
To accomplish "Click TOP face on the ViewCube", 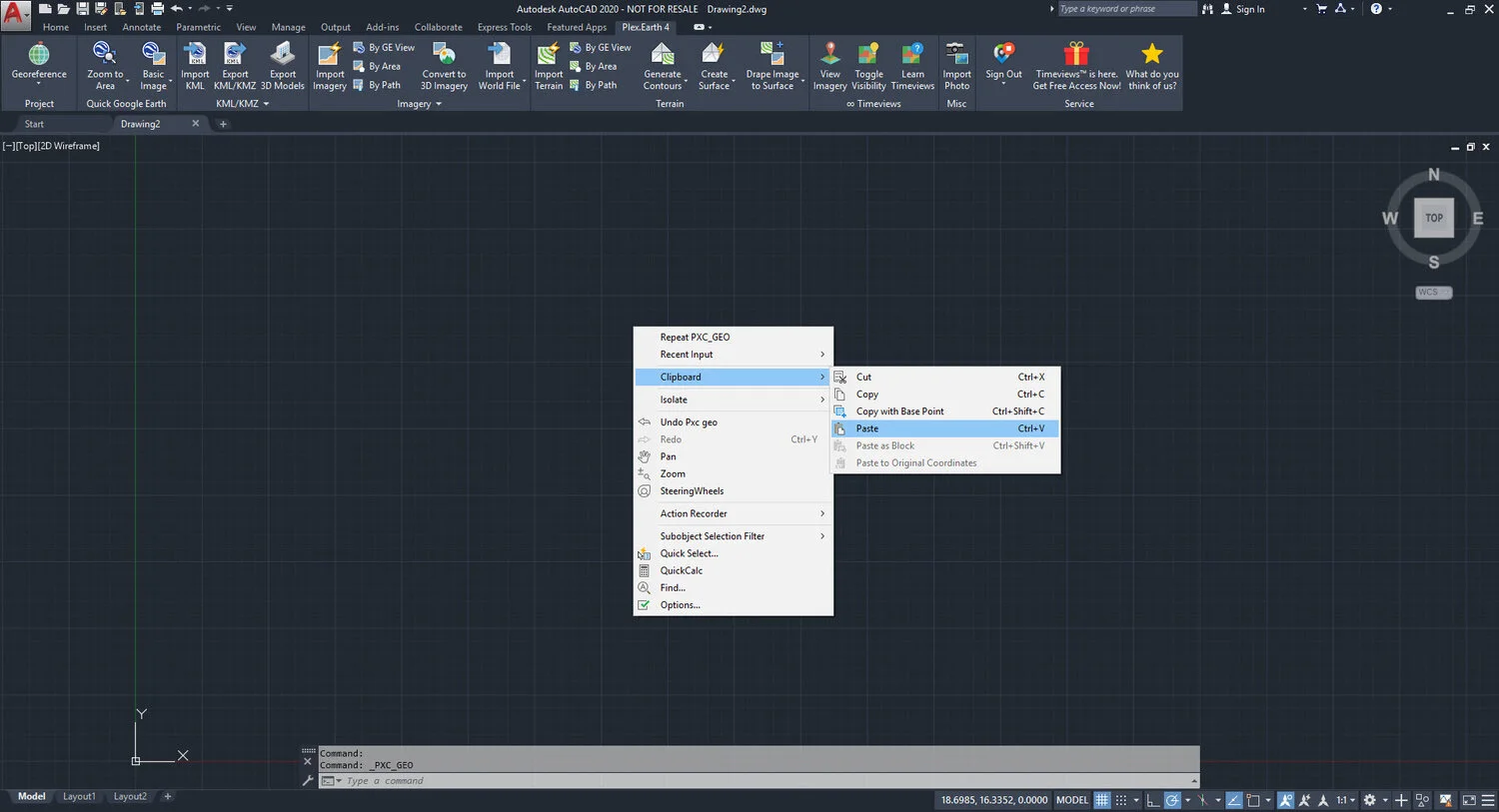I will point(1434,218).
